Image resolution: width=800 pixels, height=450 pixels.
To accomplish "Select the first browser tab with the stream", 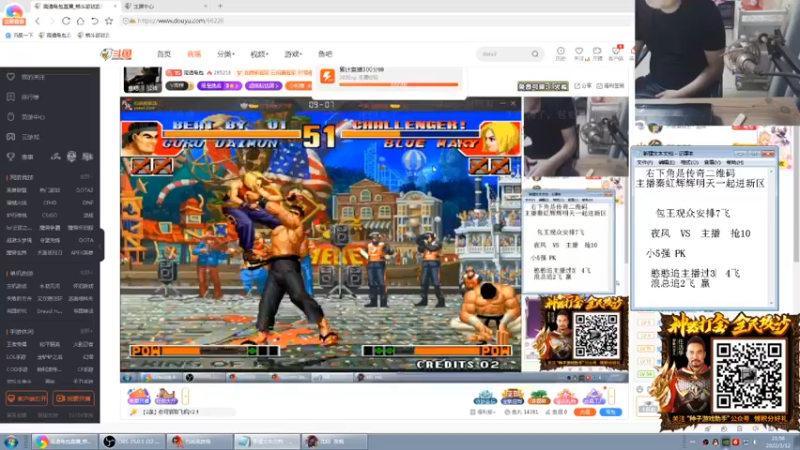I will tap(75, 6).
